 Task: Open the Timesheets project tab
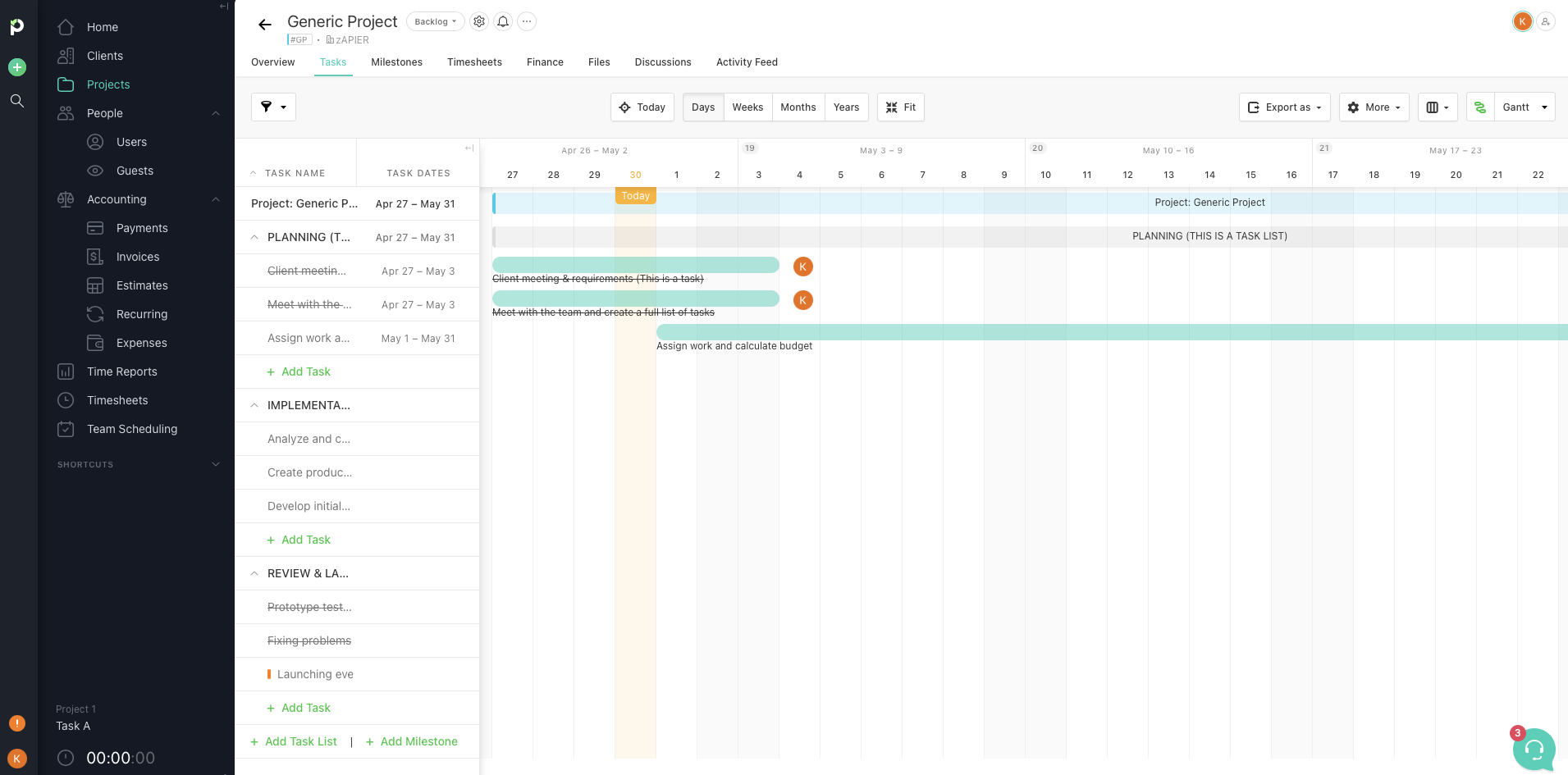coord(474,62)
